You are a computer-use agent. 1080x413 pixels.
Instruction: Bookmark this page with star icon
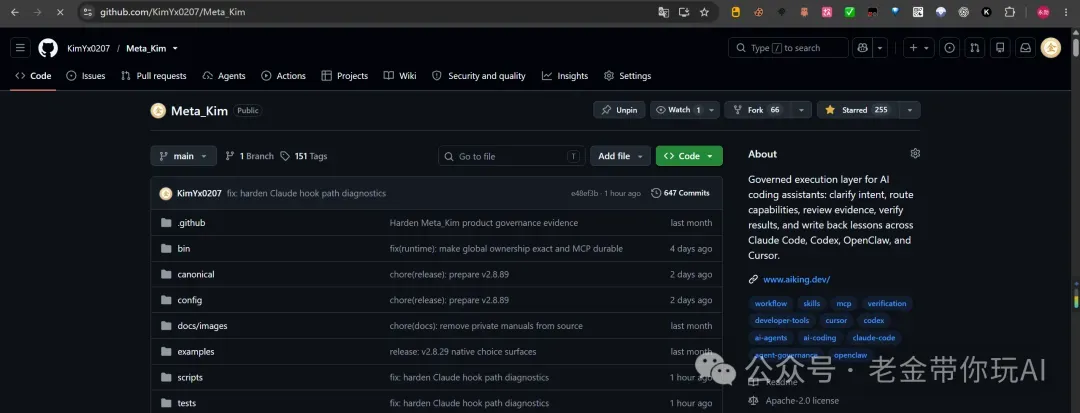[x=704, y=12]
